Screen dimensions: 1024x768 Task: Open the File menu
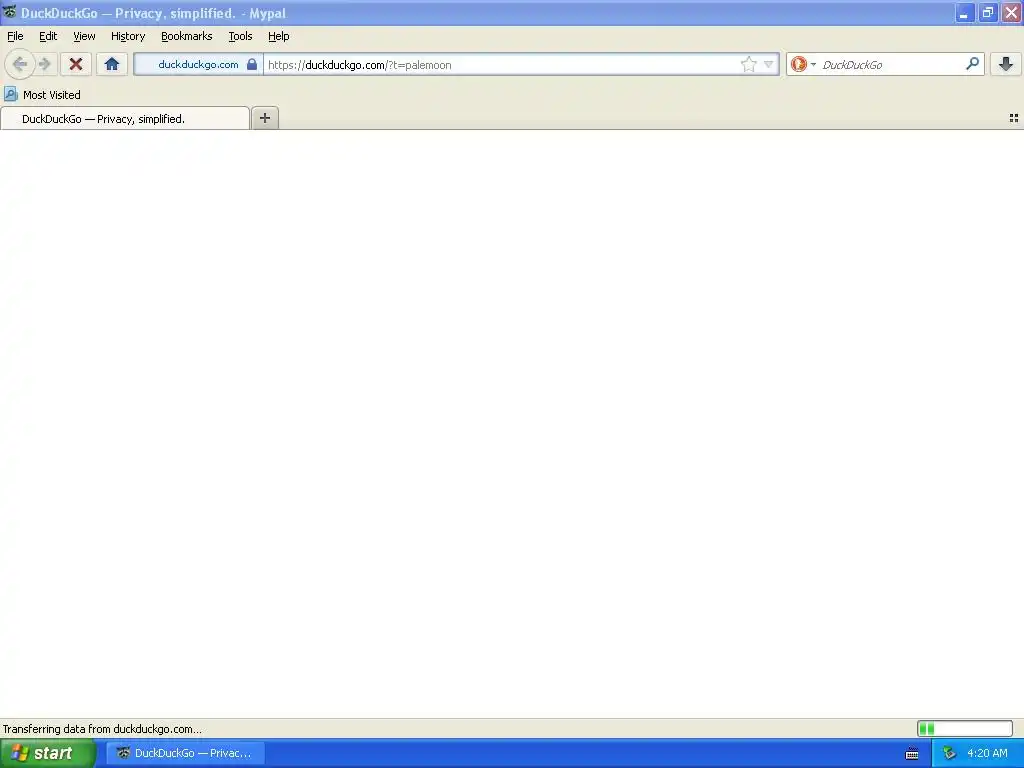click(15, 36)
